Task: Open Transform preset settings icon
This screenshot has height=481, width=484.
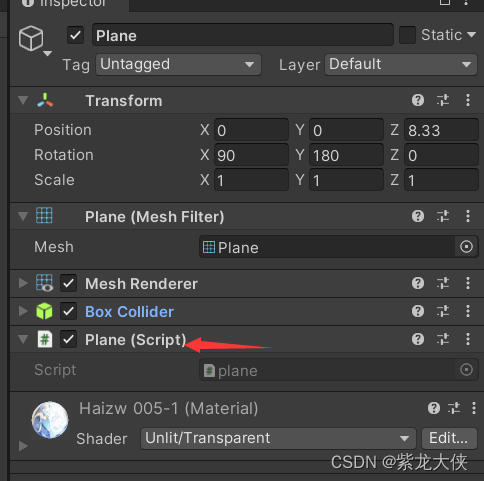Action: (443, 100)
